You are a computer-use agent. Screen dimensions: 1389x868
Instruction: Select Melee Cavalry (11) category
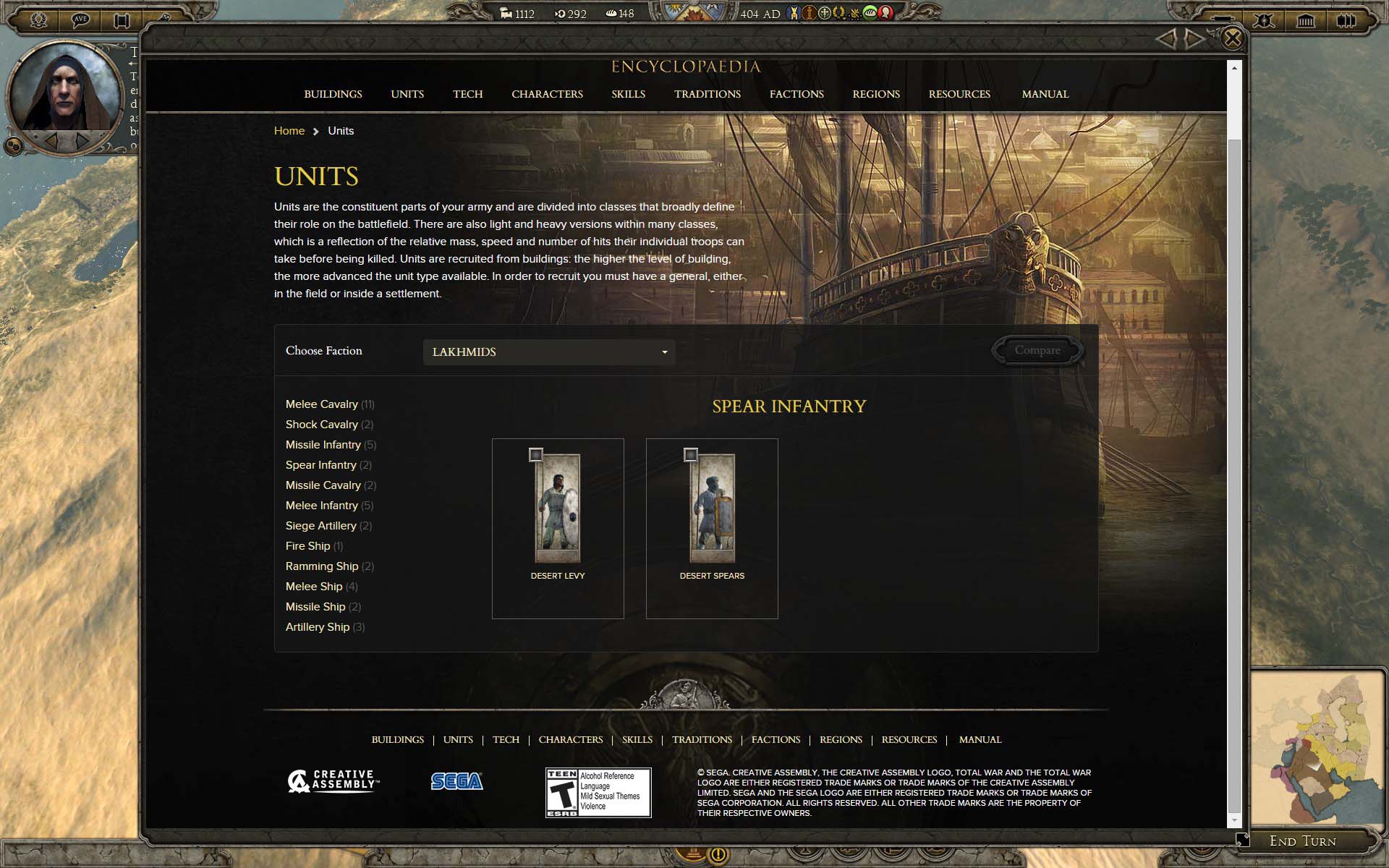[x=330, y=404]
